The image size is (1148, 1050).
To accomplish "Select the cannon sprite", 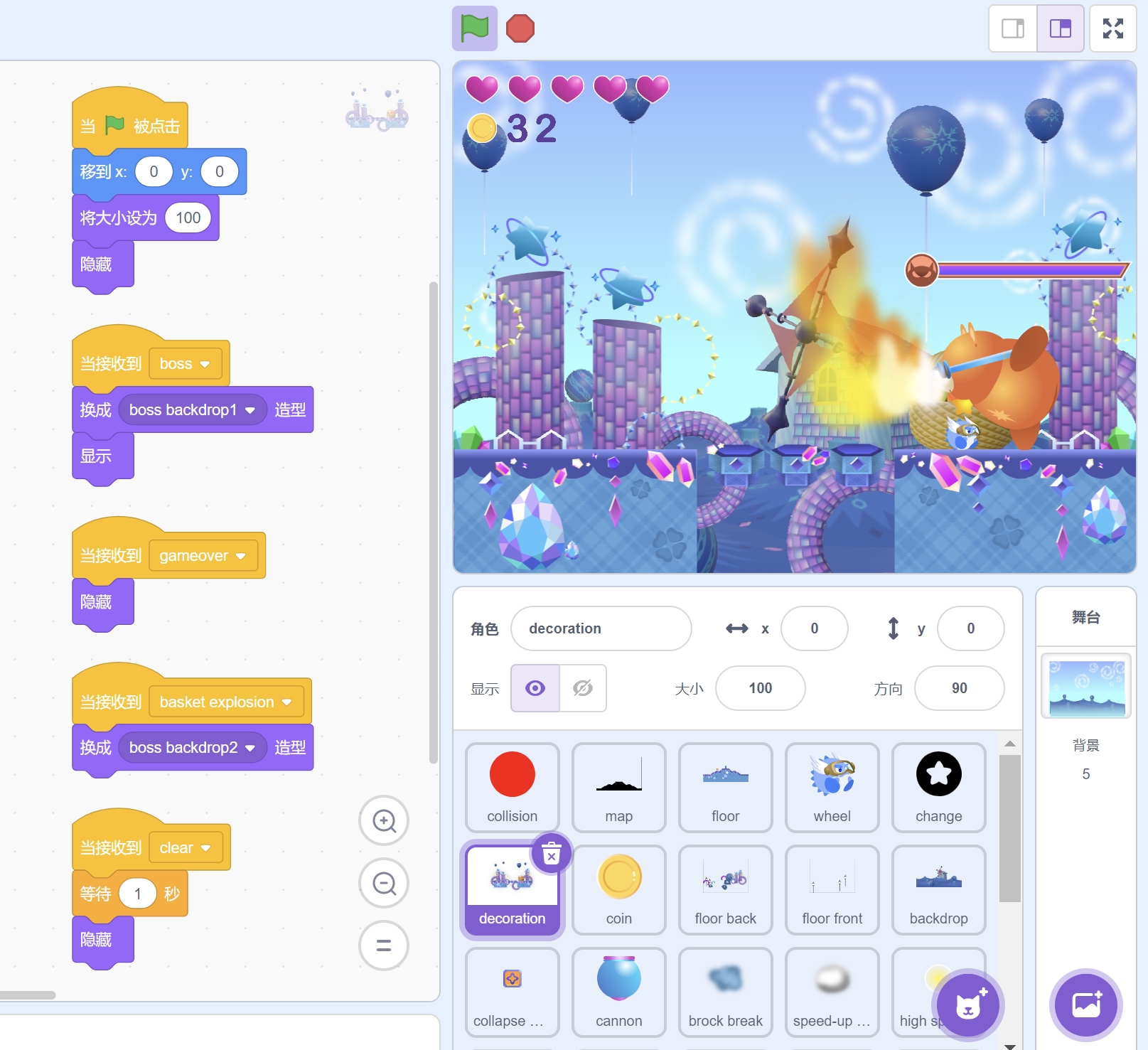I will coord(618,992).
